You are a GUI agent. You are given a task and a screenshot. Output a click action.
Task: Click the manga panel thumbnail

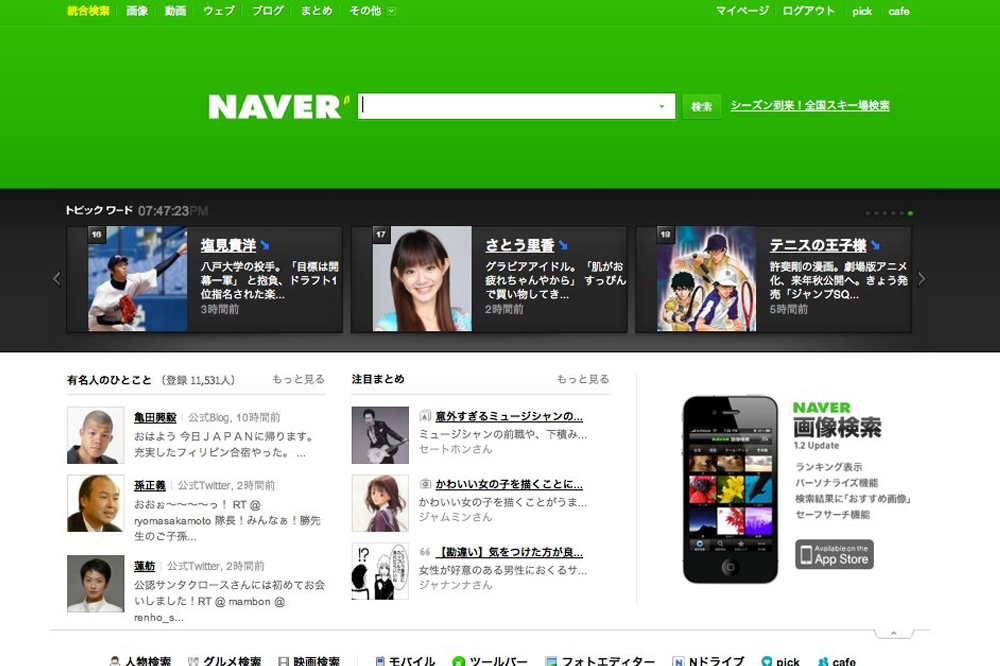pos(380,572)
